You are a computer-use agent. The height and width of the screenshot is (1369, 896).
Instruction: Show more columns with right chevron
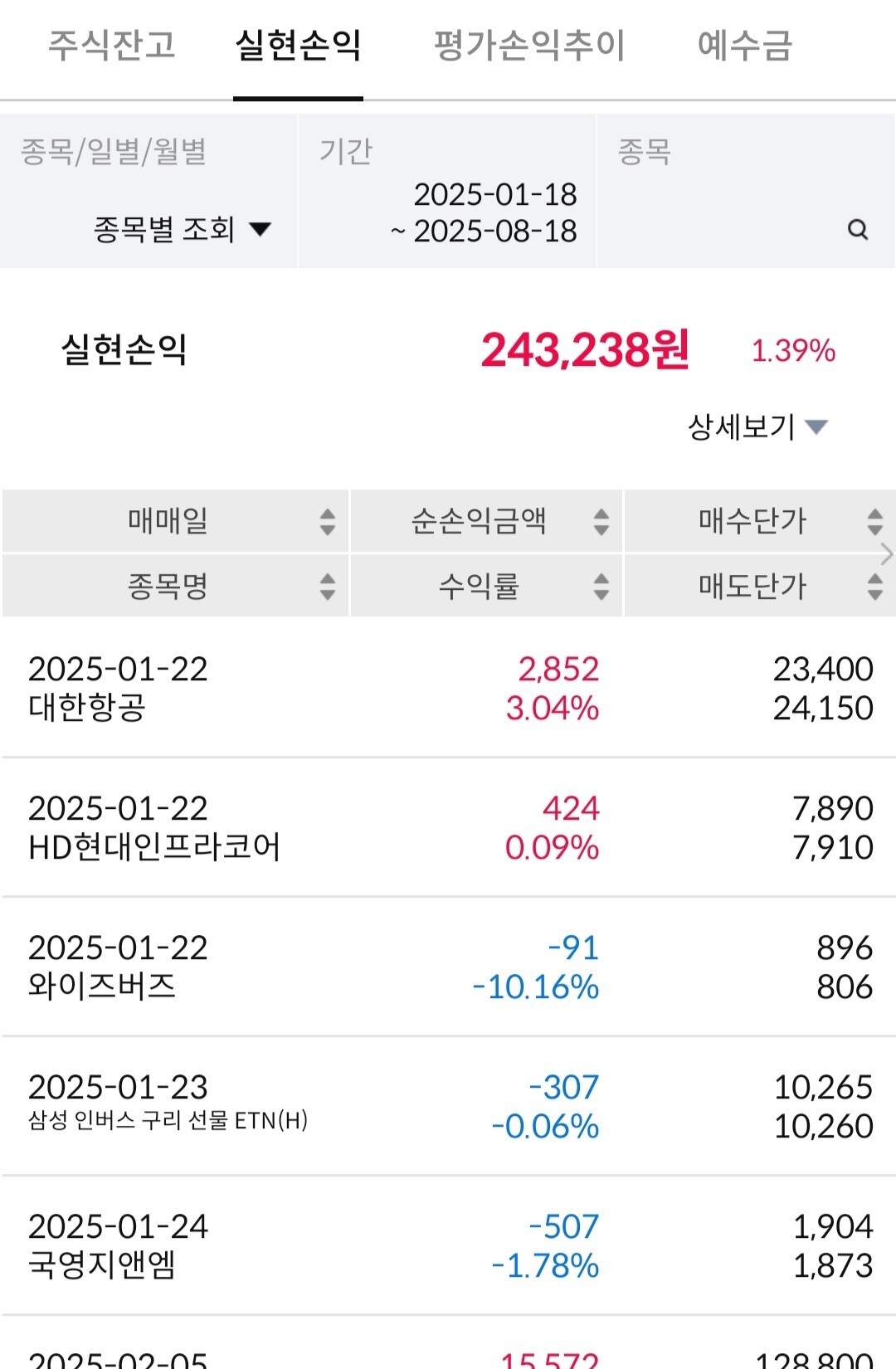(x=887, y=553)
